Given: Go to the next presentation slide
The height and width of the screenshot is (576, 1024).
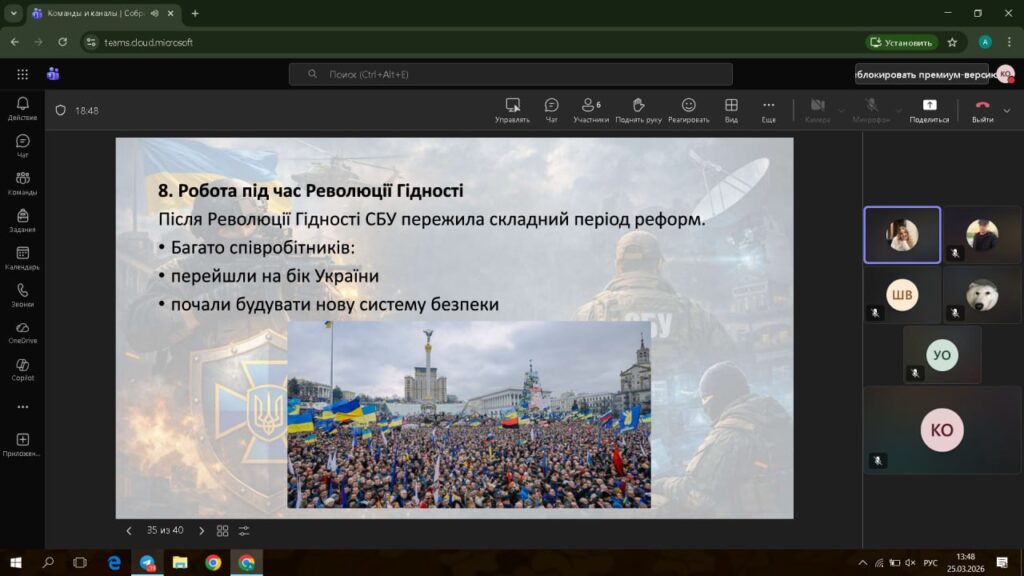Looking at the screenshot, I should click(201, 530).
